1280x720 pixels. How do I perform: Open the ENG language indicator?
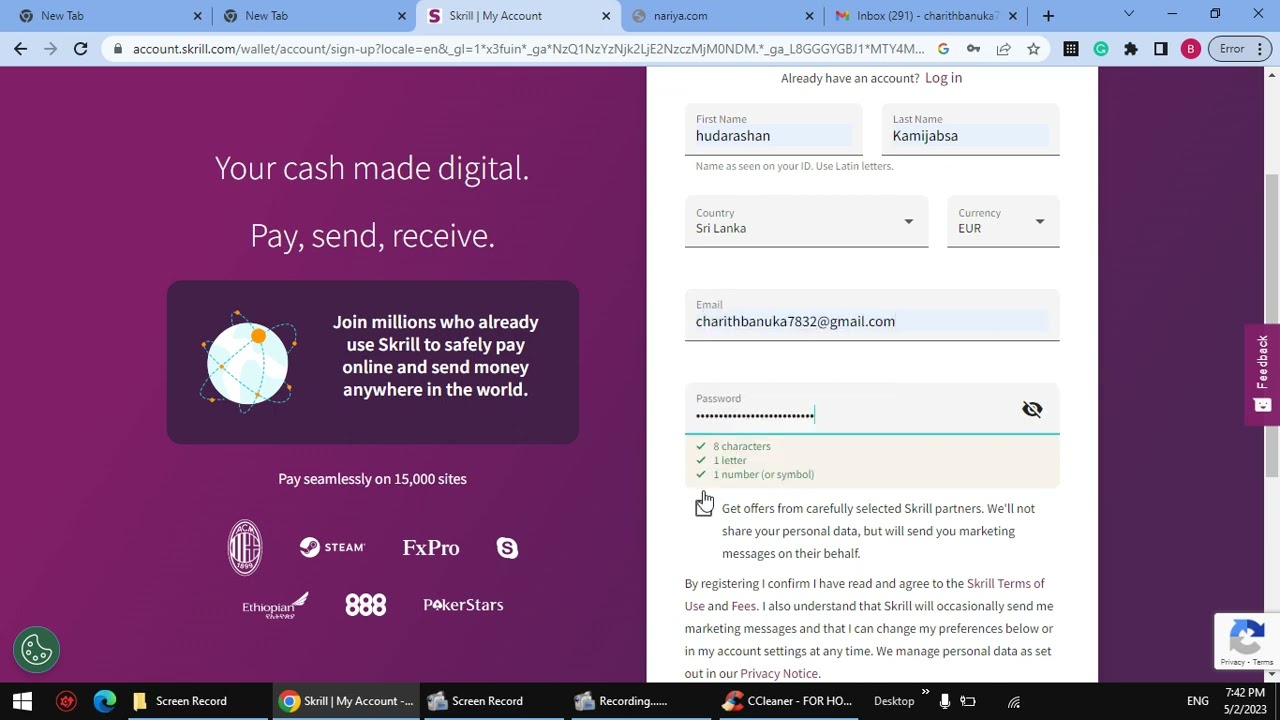coord(1197,701)
